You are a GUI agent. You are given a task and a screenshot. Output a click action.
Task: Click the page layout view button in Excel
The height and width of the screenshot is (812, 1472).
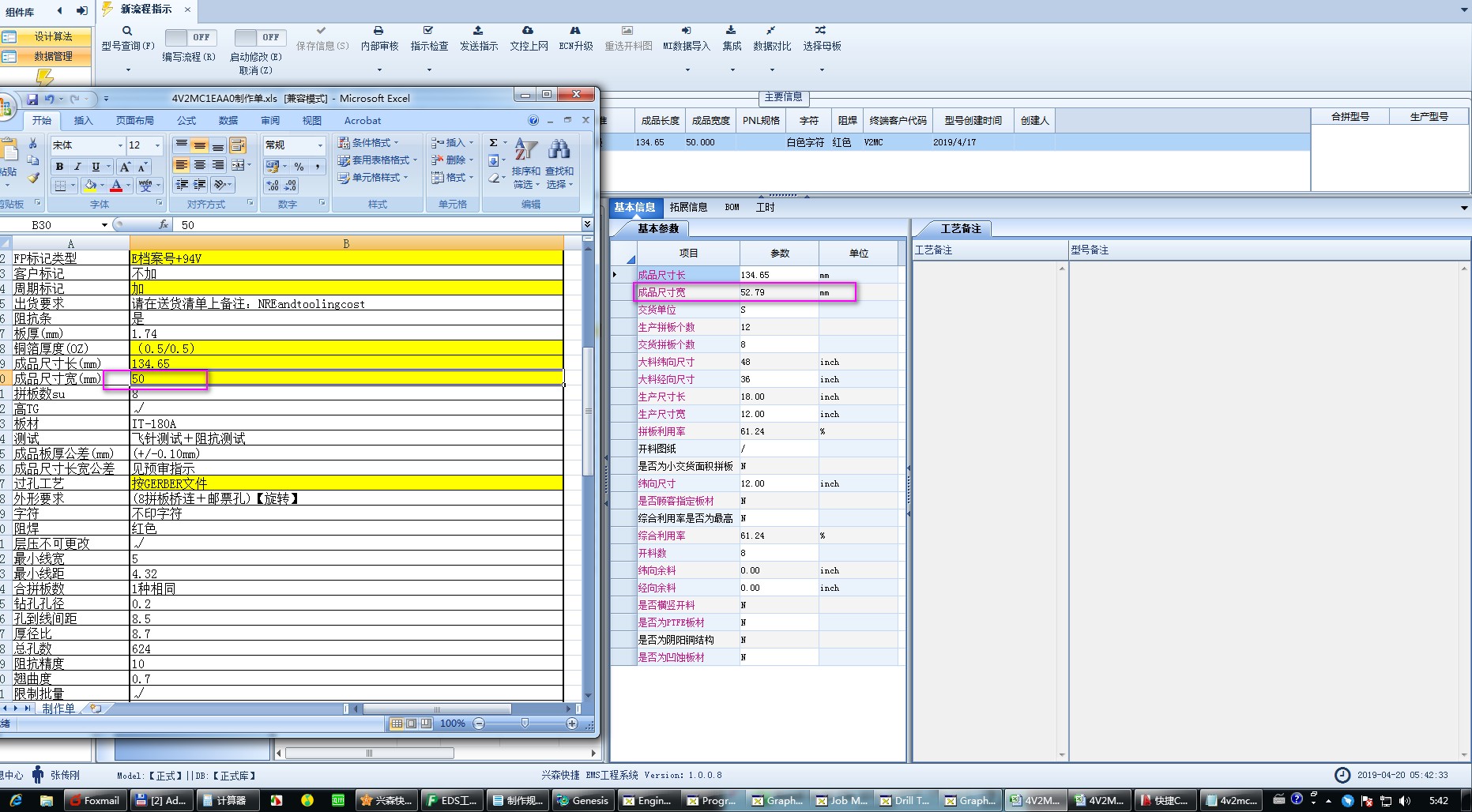(411, 724)
